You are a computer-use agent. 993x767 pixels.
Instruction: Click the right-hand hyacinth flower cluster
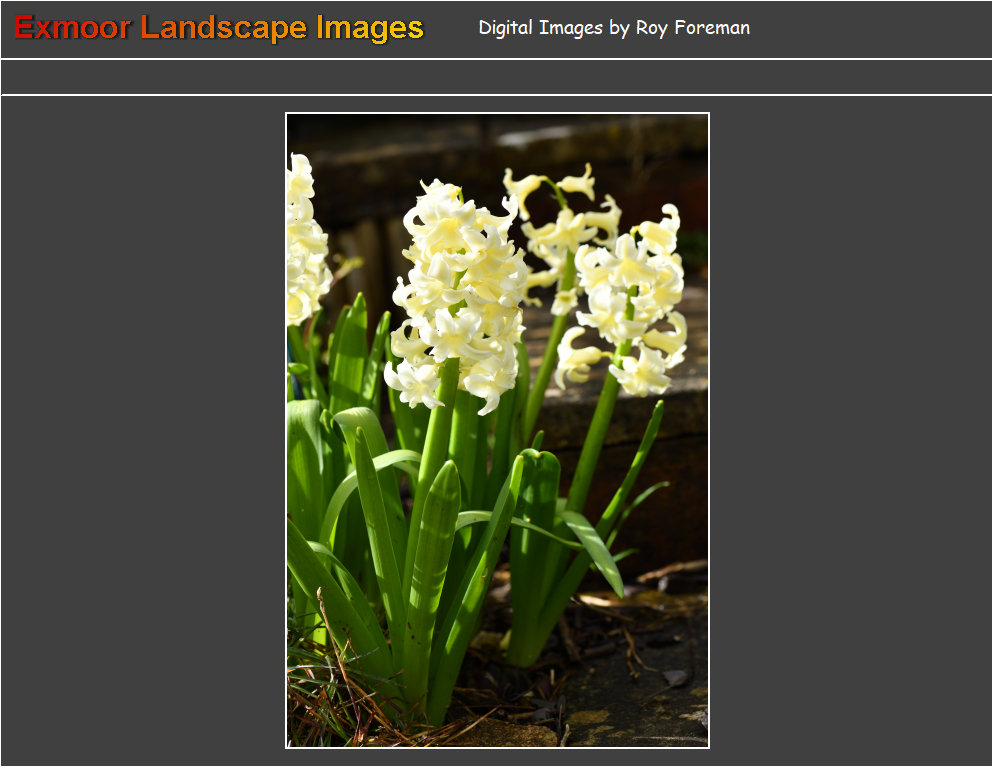[630, 300]
